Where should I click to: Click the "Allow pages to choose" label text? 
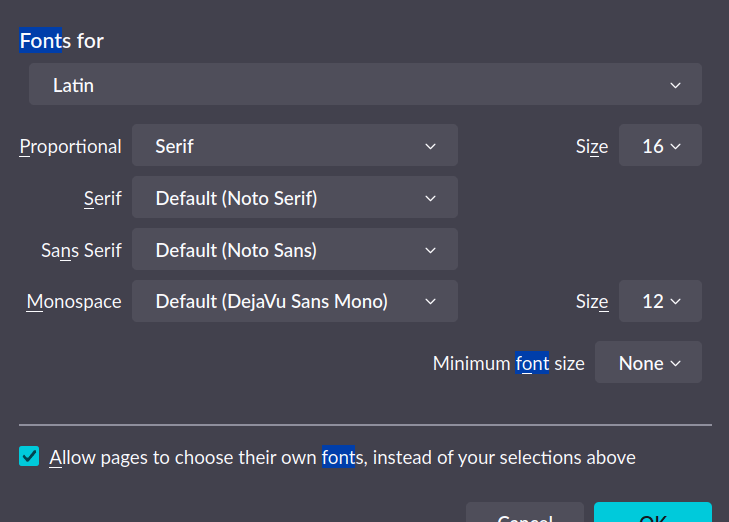(342, 457)
